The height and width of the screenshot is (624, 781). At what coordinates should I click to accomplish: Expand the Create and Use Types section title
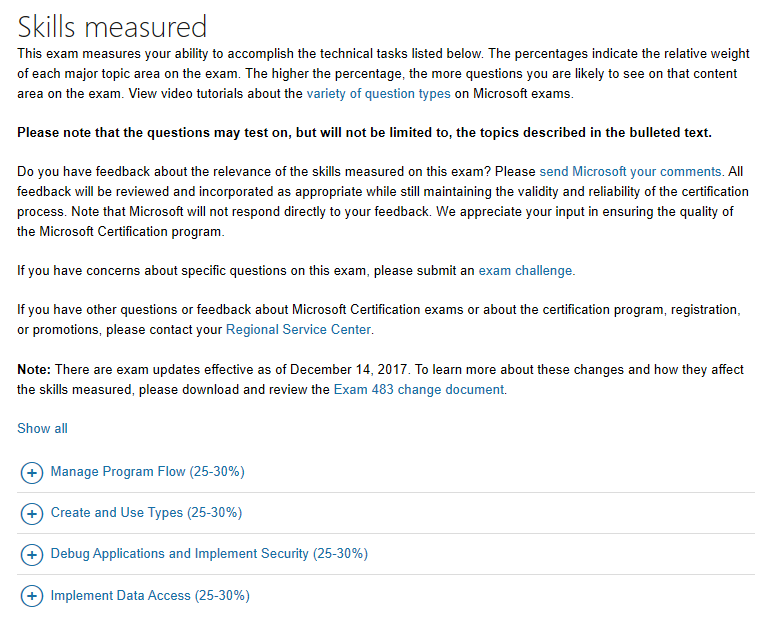click(146, 512)
